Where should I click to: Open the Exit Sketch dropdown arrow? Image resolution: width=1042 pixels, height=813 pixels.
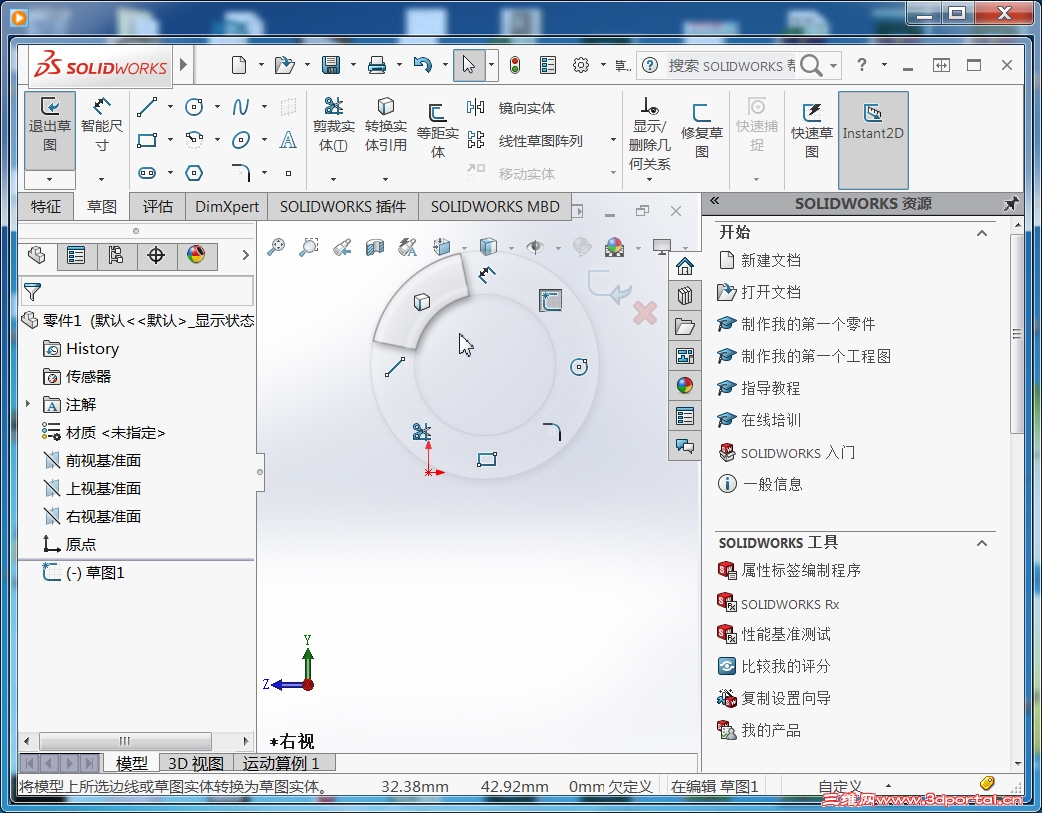click(x=50, y=179)
